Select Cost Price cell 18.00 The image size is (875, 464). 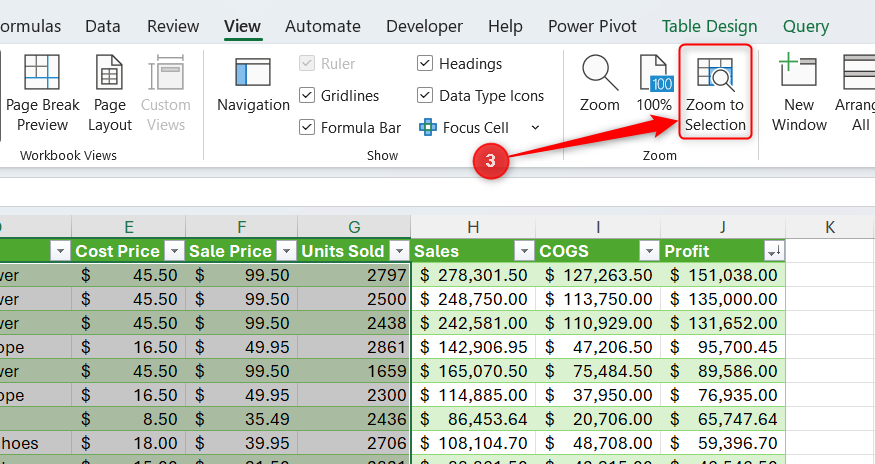[128, 443]
